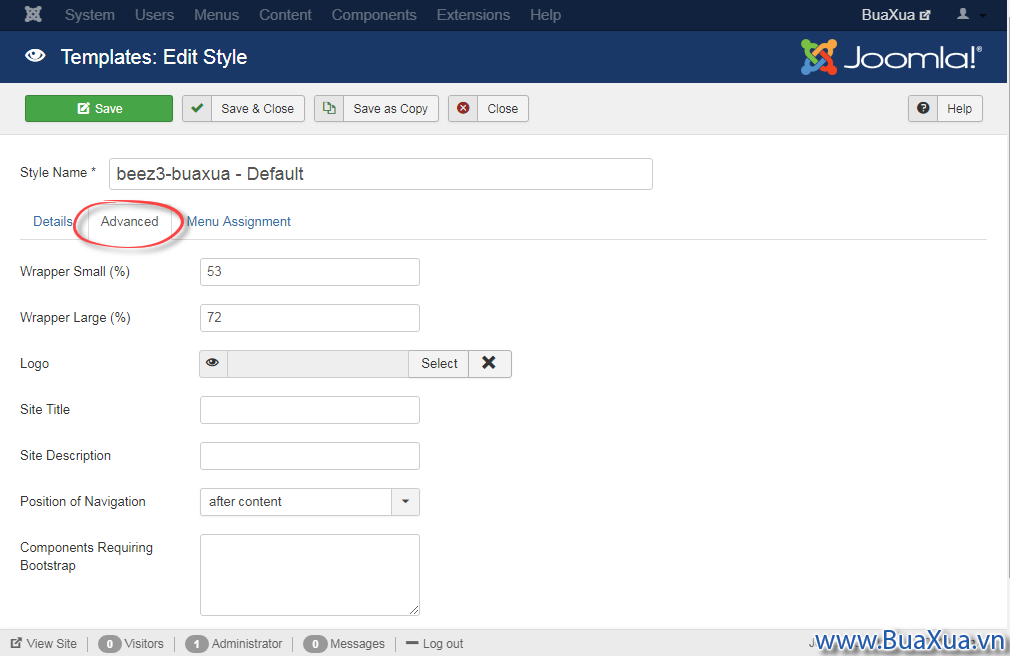Click the 'Messages' status bar text
The image size is (1010, 656).
357,644
